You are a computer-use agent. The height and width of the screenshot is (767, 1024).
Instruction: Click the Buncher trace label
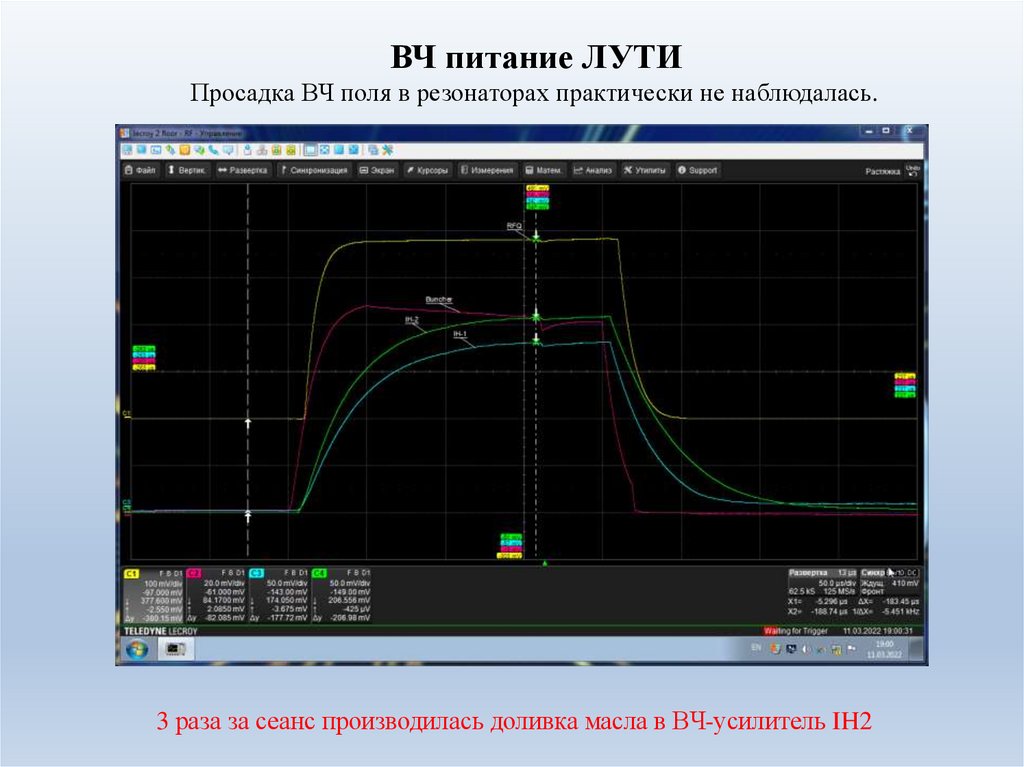439,300
